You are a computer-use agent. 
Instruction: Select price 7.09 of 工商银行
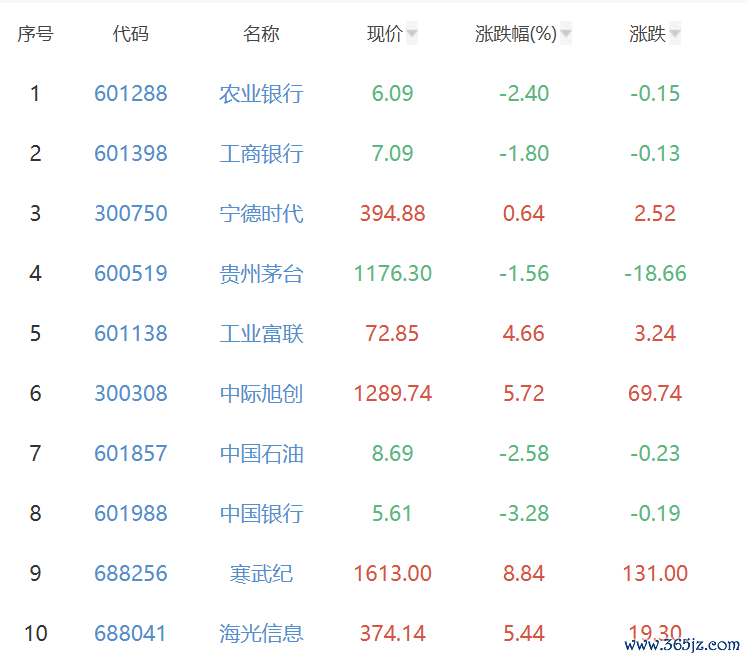click(x=392, y=153)
